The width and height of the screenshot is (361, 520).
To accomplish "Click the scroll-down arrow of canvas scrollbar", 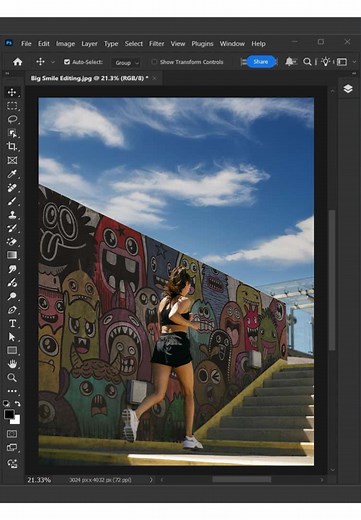I will pyautogui.click(x=332, y=470).
